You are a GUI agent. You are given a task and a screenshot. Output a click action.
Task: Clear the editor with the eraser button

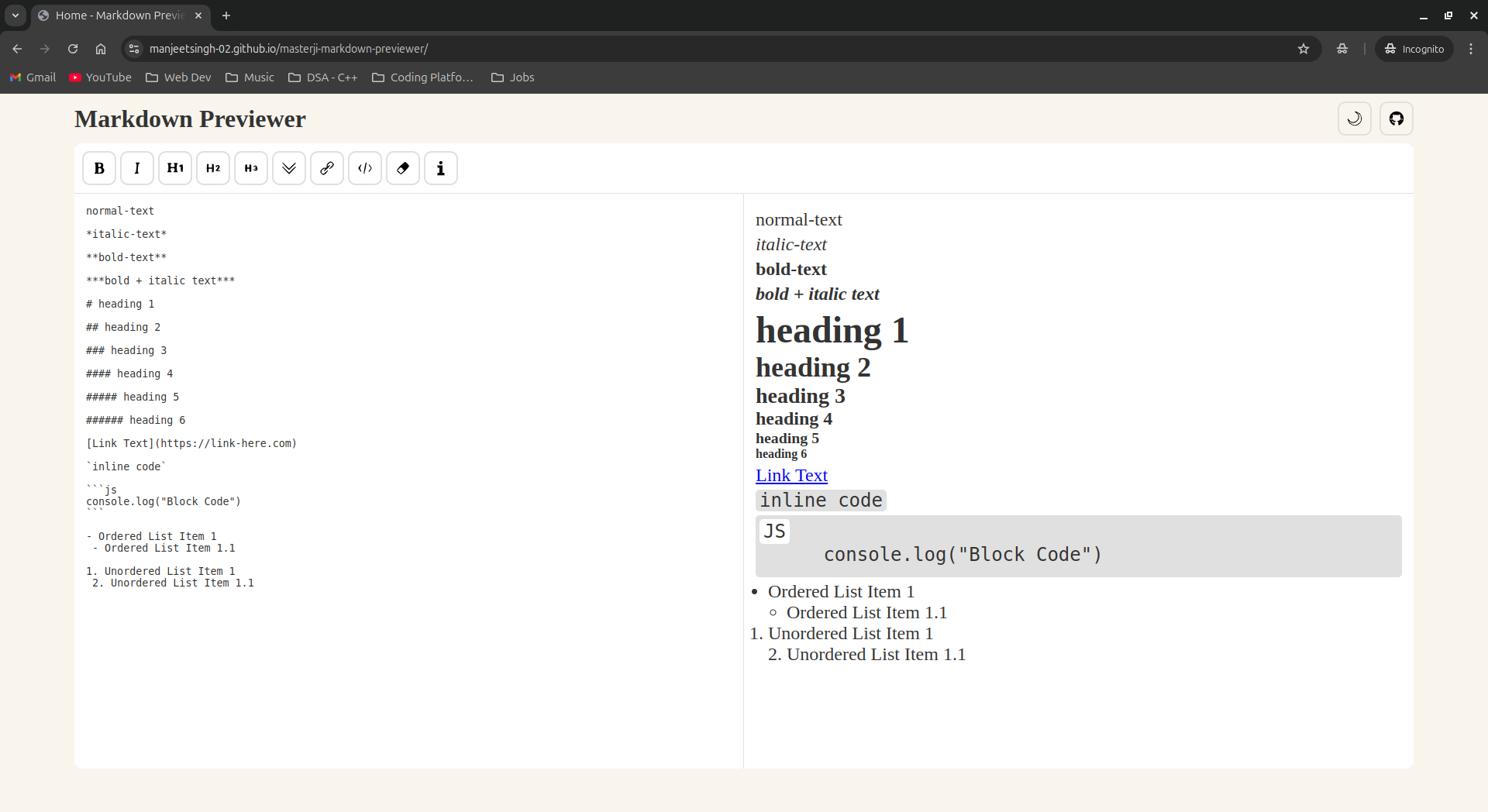[x=403, y=168]
